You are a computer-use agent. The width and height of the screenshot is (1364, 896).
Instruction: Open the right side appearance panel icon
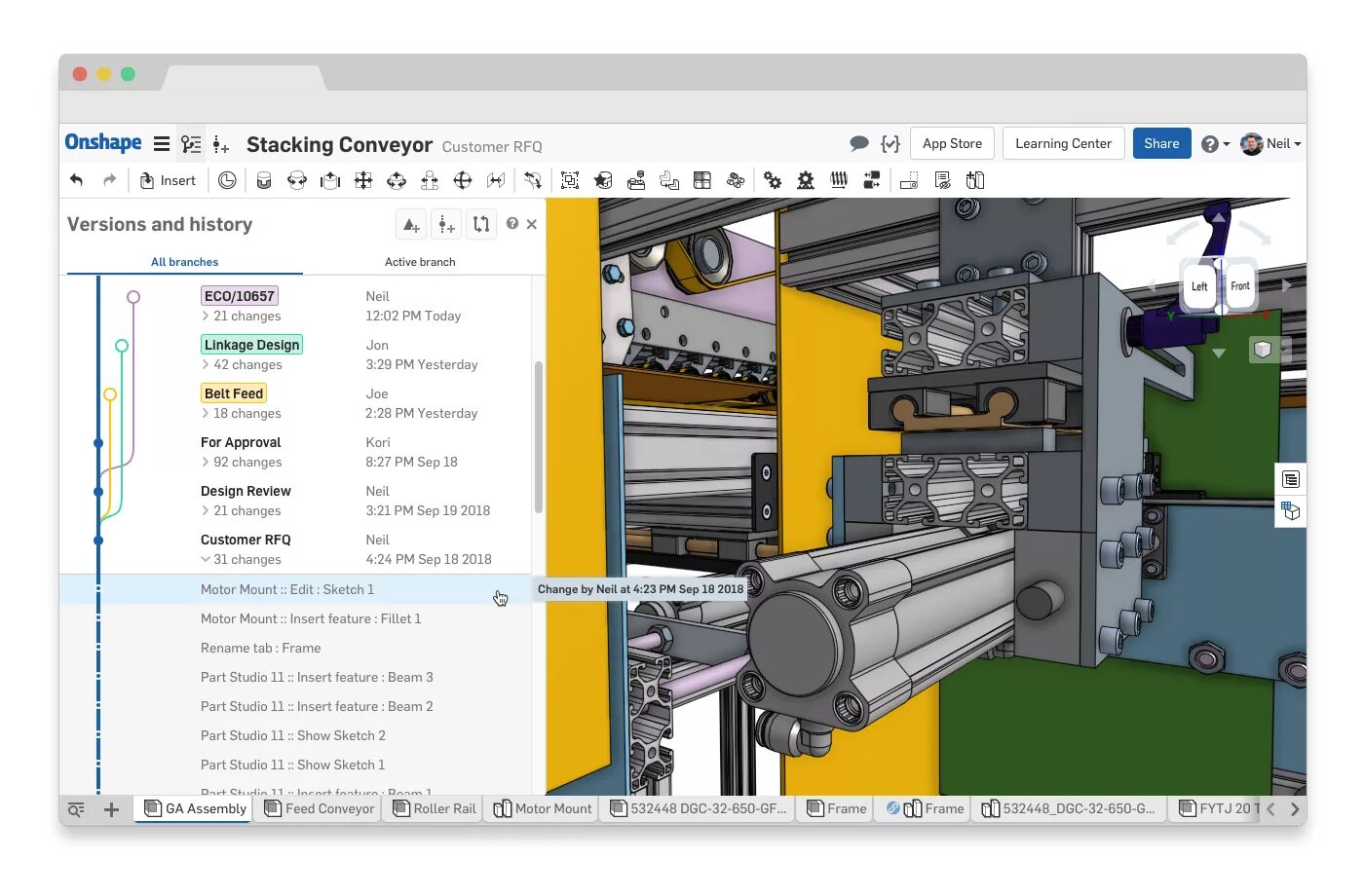coord(1291,510)
